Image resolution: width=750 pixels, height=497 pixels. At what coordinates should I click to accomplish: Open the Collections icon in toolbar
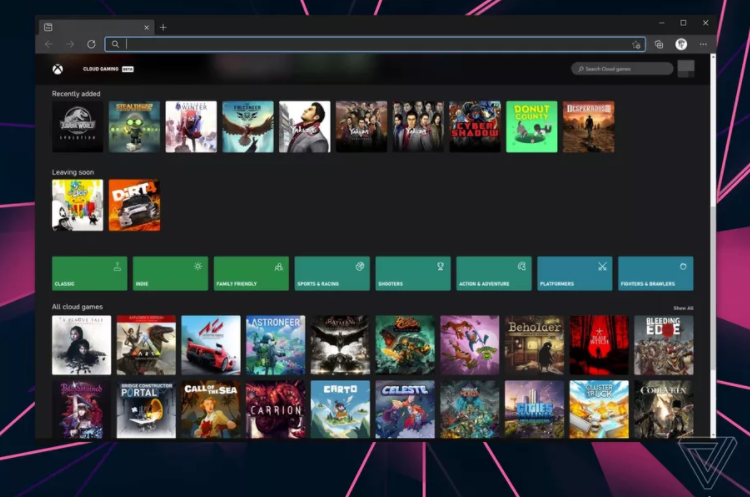tap(659, 44)
